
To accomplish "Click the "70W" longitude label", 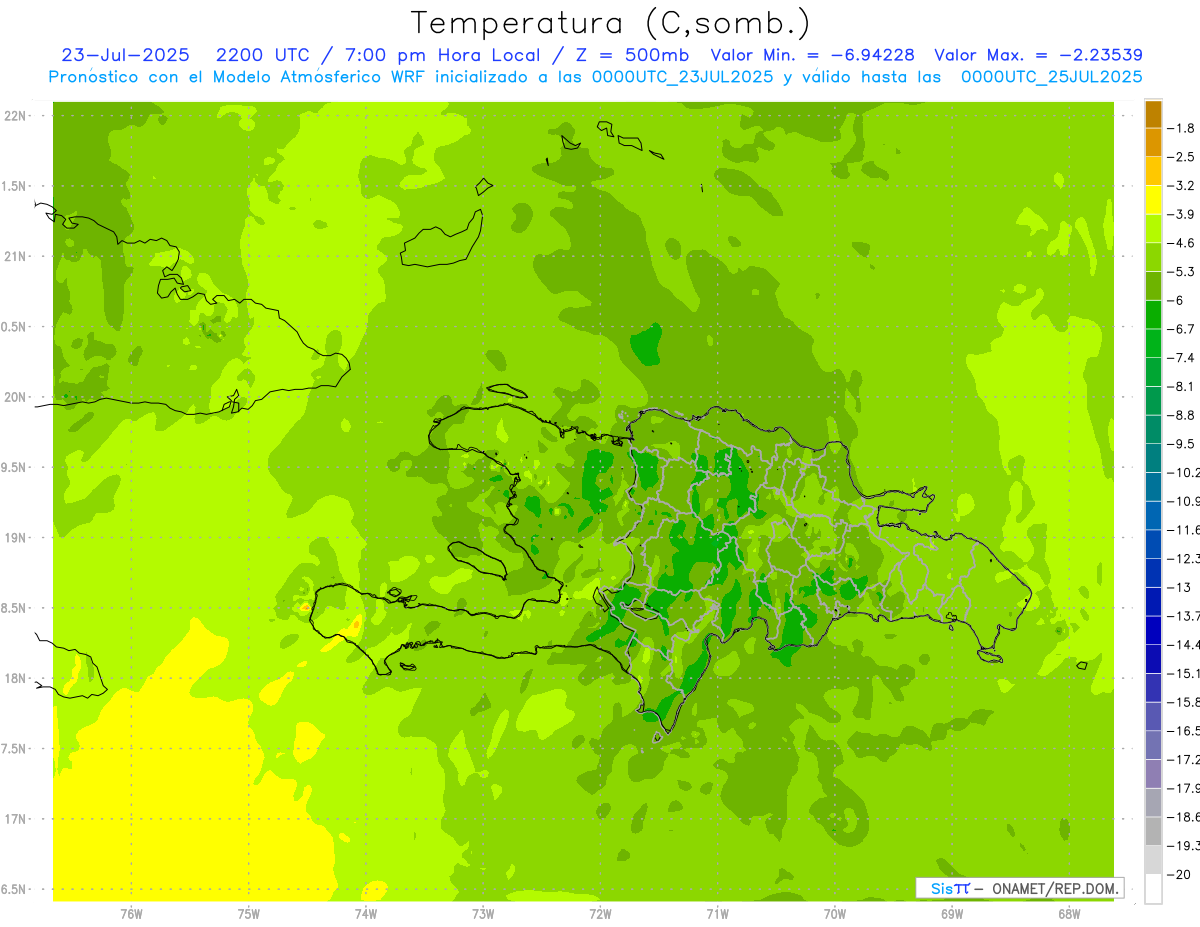I will point(835,913).
